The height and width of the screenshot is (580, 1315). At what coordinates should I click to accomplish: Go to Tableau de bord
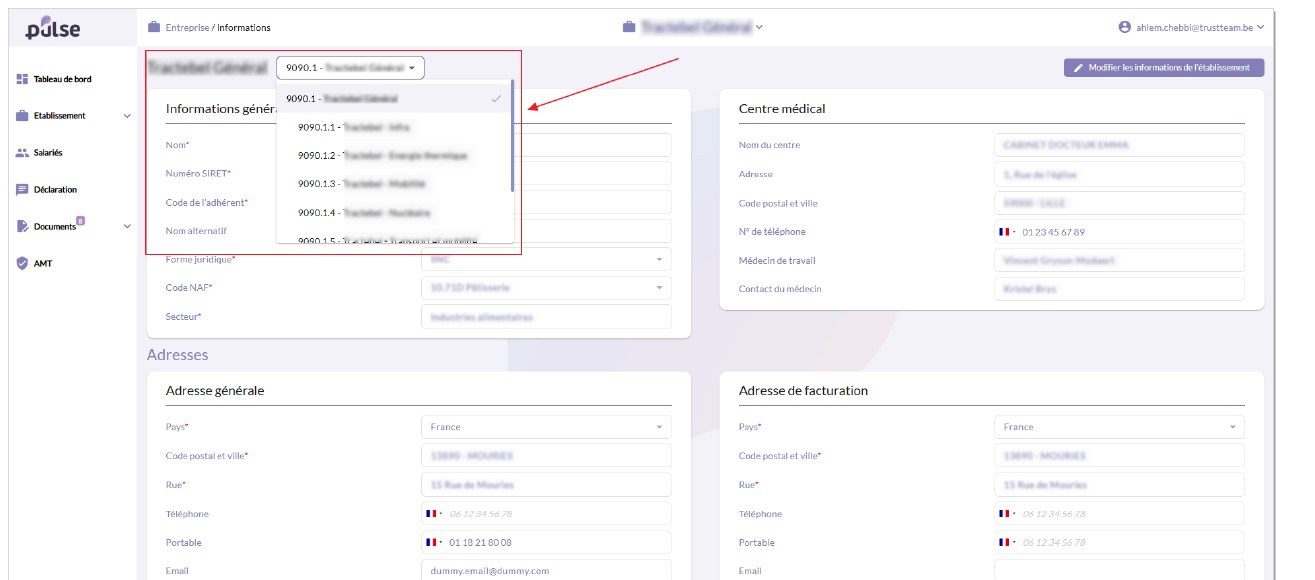63,79
